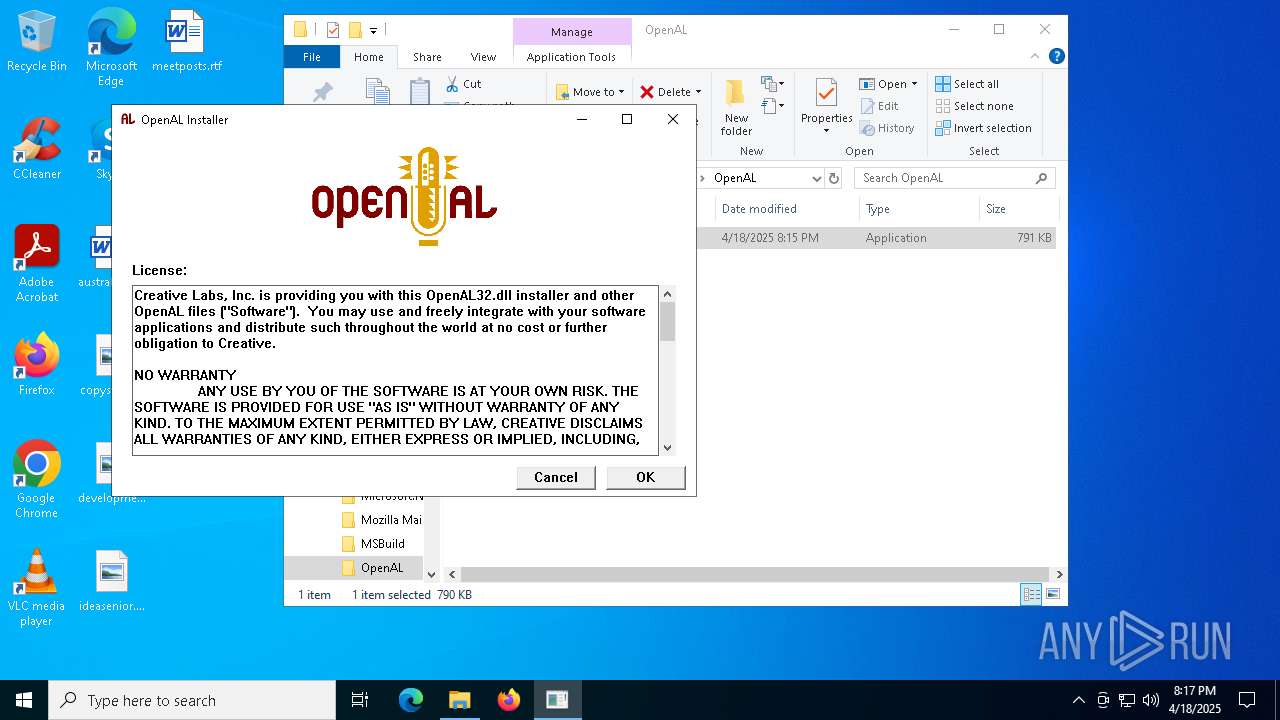Open the File menu in Explorer
Screen dimensions: 1280x720
(x=312, y=57)
